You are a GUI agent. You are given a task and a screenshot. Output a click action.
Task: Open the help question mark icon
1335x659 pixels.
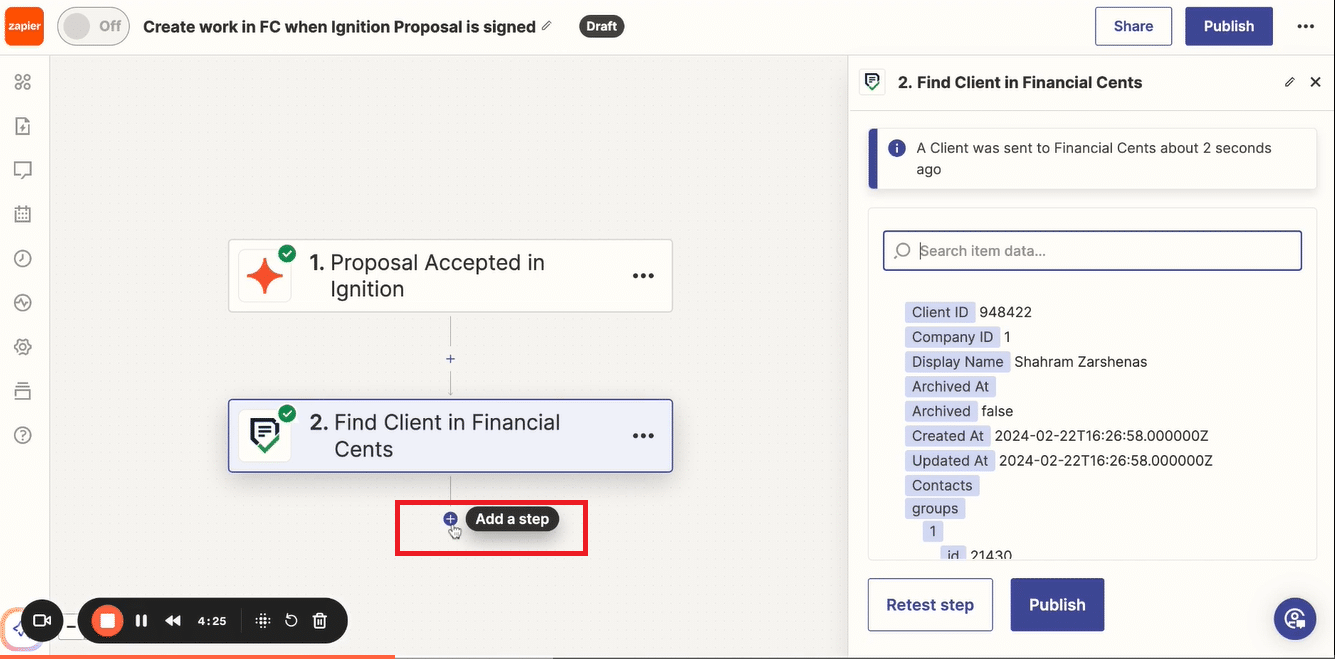(23, 435)
